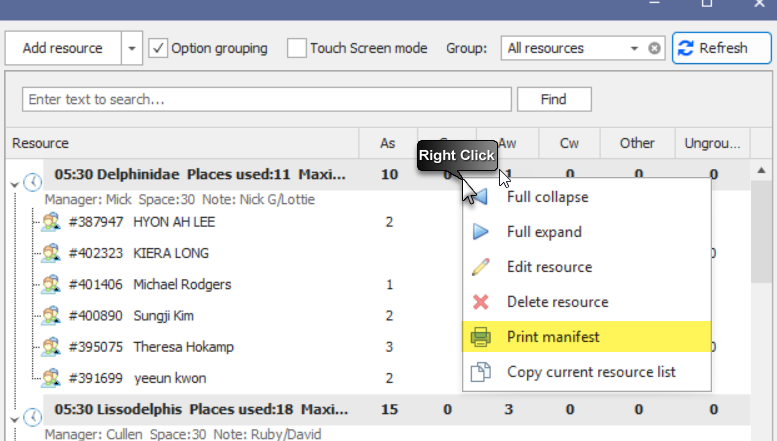This screenshot has width=777, height=441.
Task: Choose Delete resource from context menu
Action: click(587, 302)
